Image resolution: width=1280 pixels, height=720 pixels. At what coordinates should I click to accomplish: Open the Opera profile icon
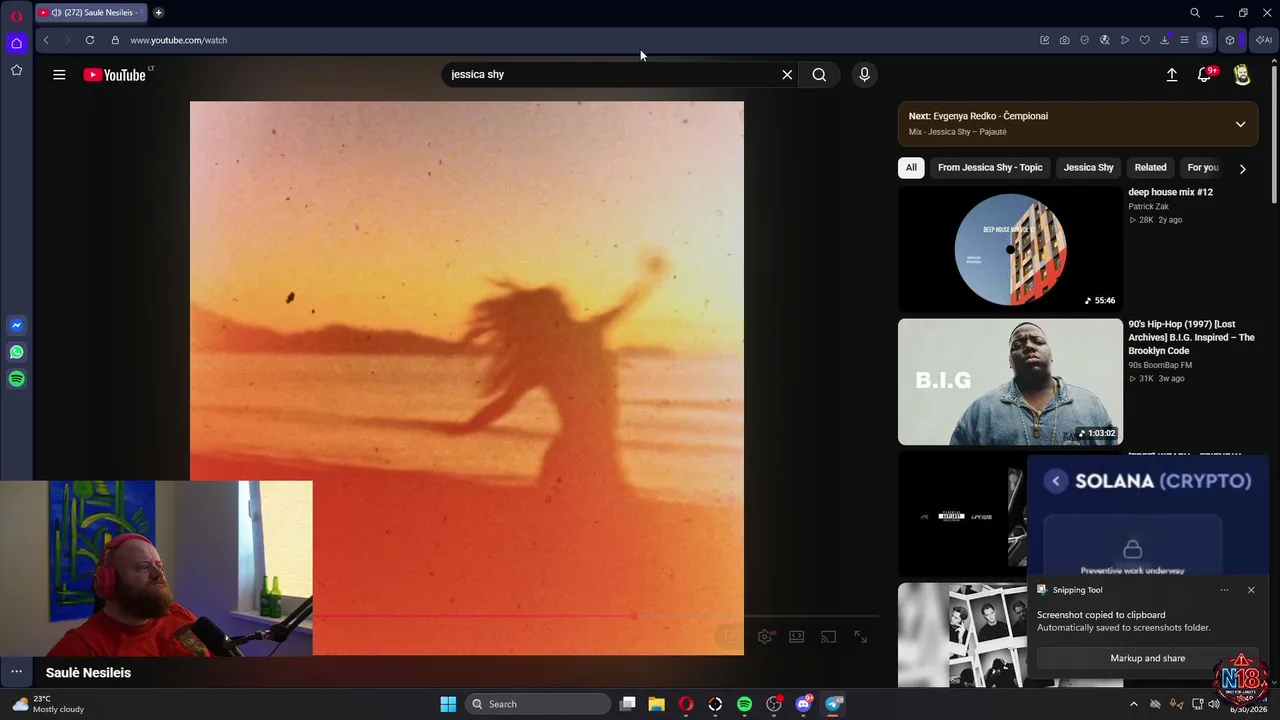tap(1204, 40)
